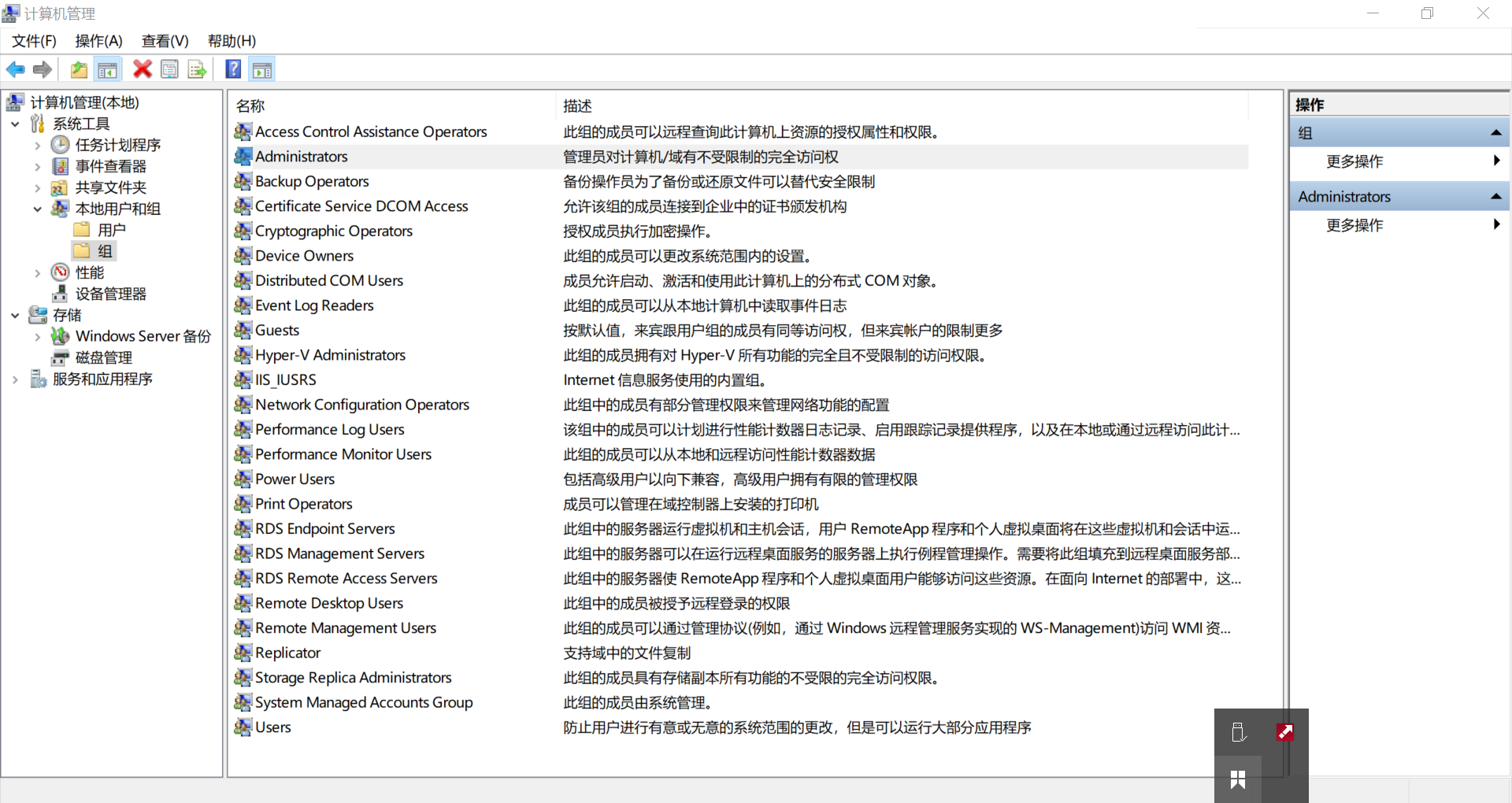Expand the 任务计划程序 tree node
The height and width of the screenshot is (803, 1512).
click(37, 145)
